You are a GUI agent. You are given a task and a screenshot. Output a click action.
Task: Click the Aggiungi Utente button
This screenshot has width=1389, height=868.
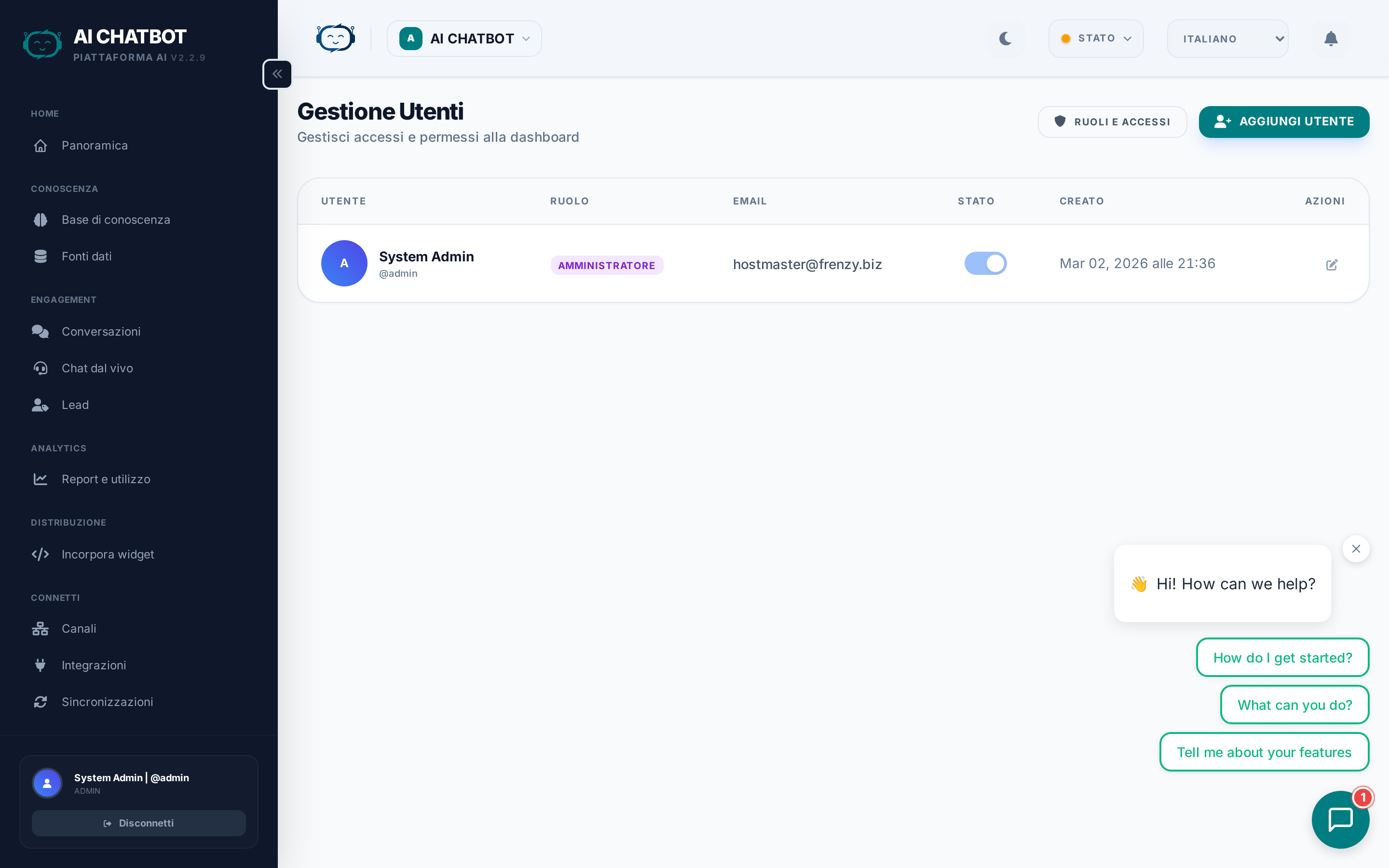[x=1283, y=122]
